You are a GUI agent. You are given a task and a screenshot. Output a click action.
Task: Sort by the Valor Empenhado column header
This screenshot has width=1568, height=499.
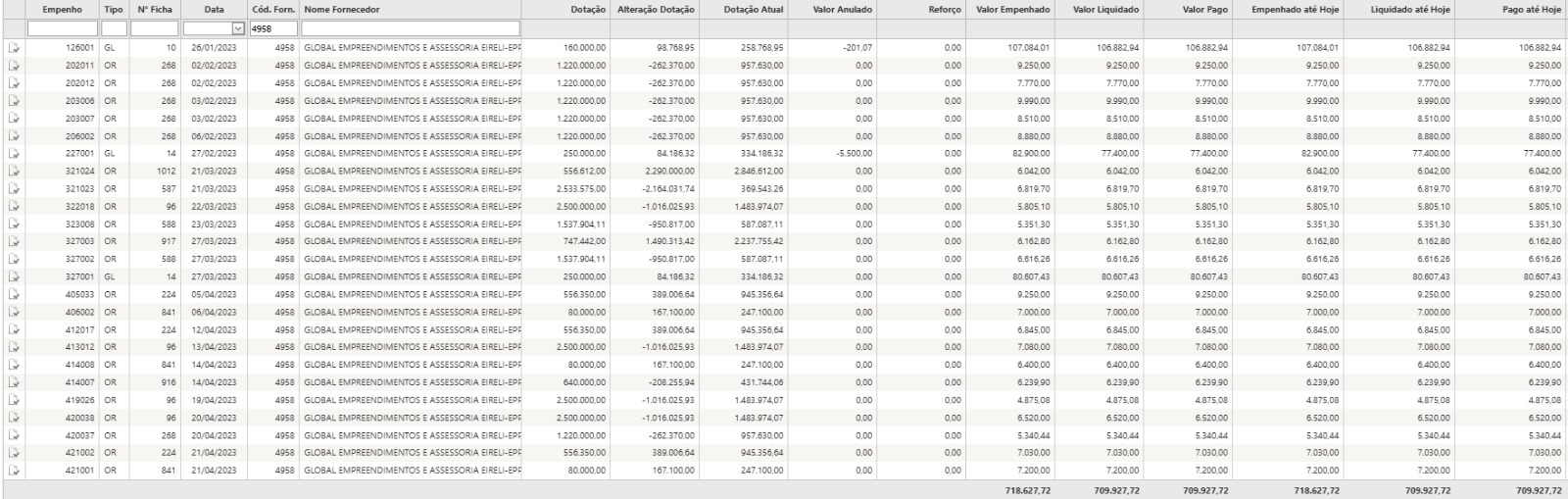click(1013, 10)
